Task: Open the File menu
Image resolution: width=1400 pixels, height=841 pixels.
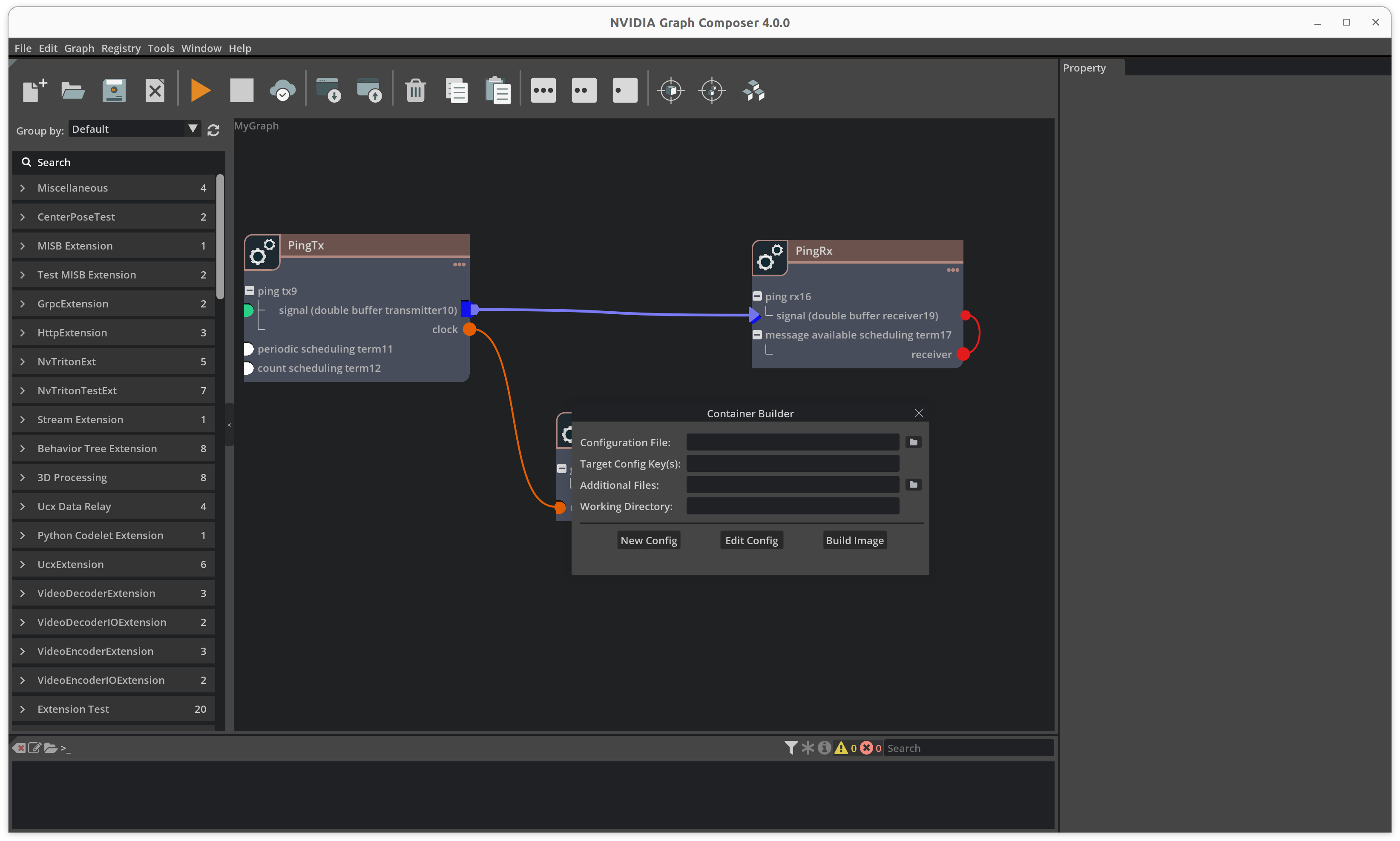Action: point(22,47)
